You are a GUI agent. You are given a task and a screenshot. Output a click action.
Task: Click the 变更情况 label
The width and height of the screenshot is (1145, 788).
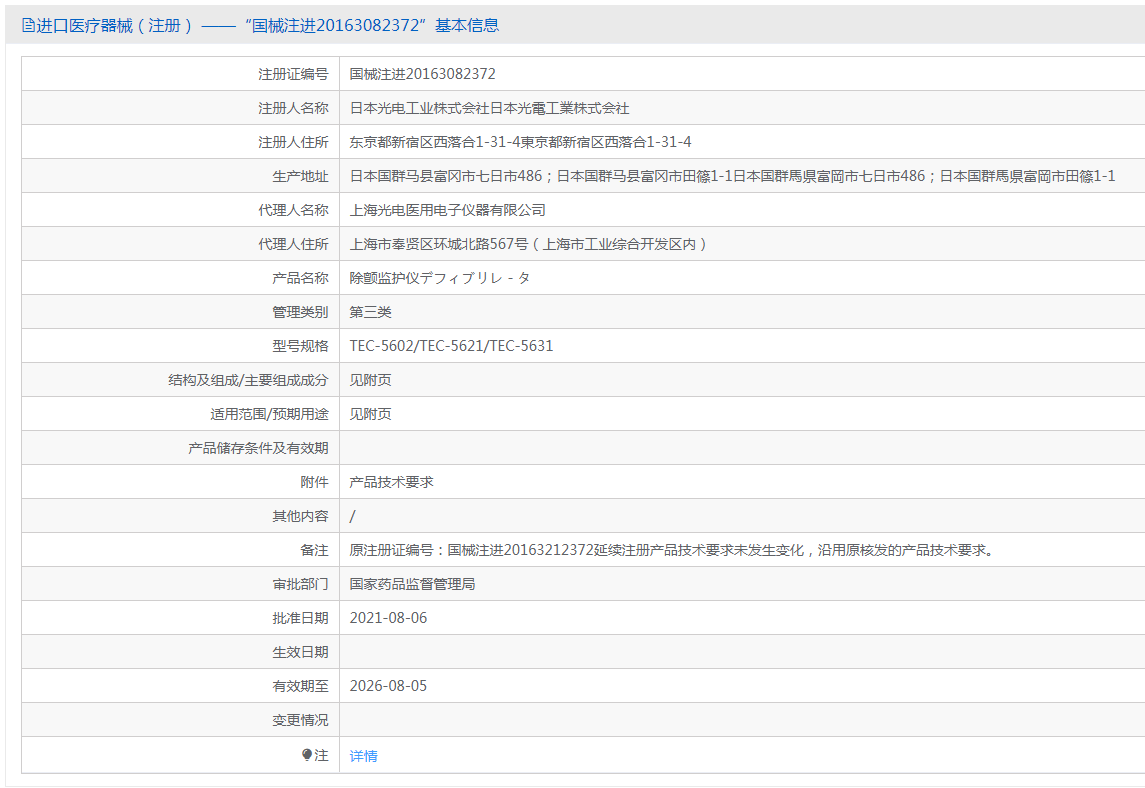(x=300, y=720)
